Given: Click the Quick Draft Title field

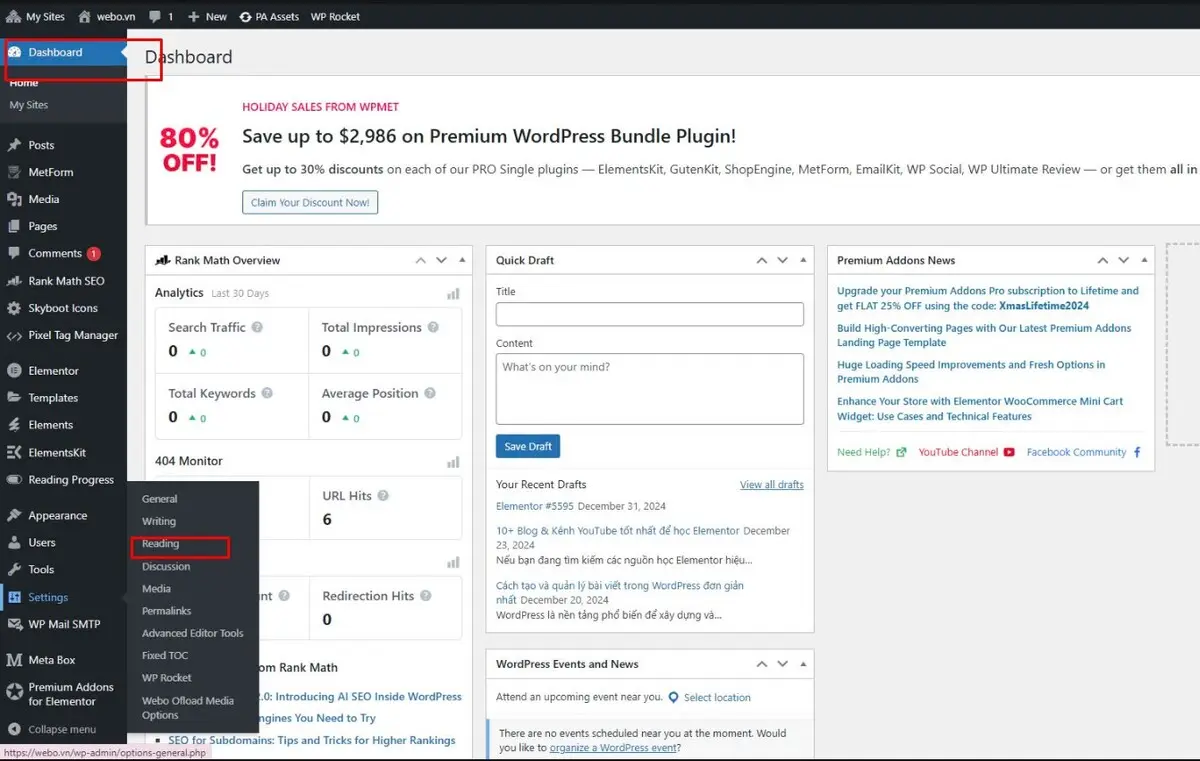Looking at the screenshot, I should pyautogui.click(x=650, y=314).
